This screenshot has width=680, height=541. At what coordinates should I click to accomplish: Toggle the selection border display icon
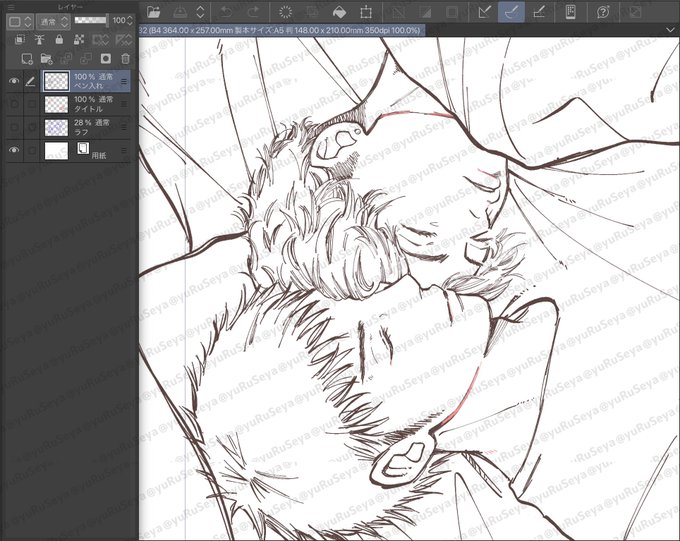452,12
